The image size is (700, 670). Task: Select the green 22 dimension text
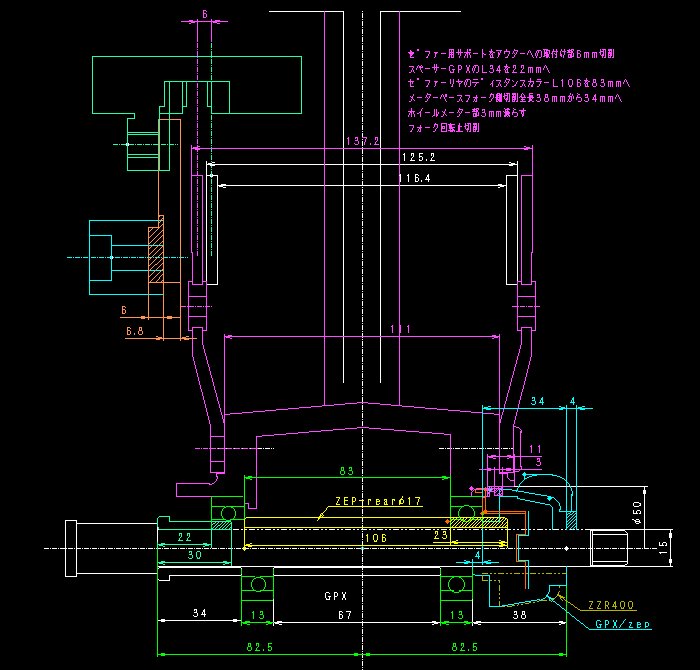click(x=184, y=537)
